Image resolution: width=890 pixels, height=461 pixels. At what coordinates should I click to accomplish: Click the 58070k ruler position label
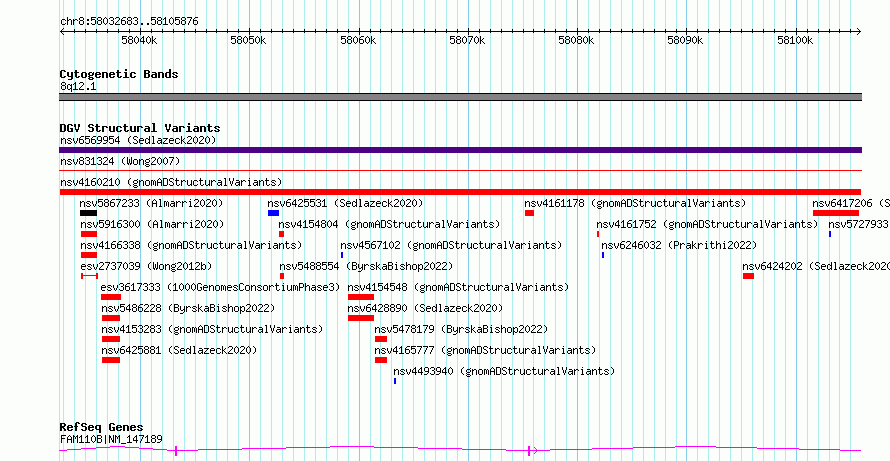coord(468,41)
